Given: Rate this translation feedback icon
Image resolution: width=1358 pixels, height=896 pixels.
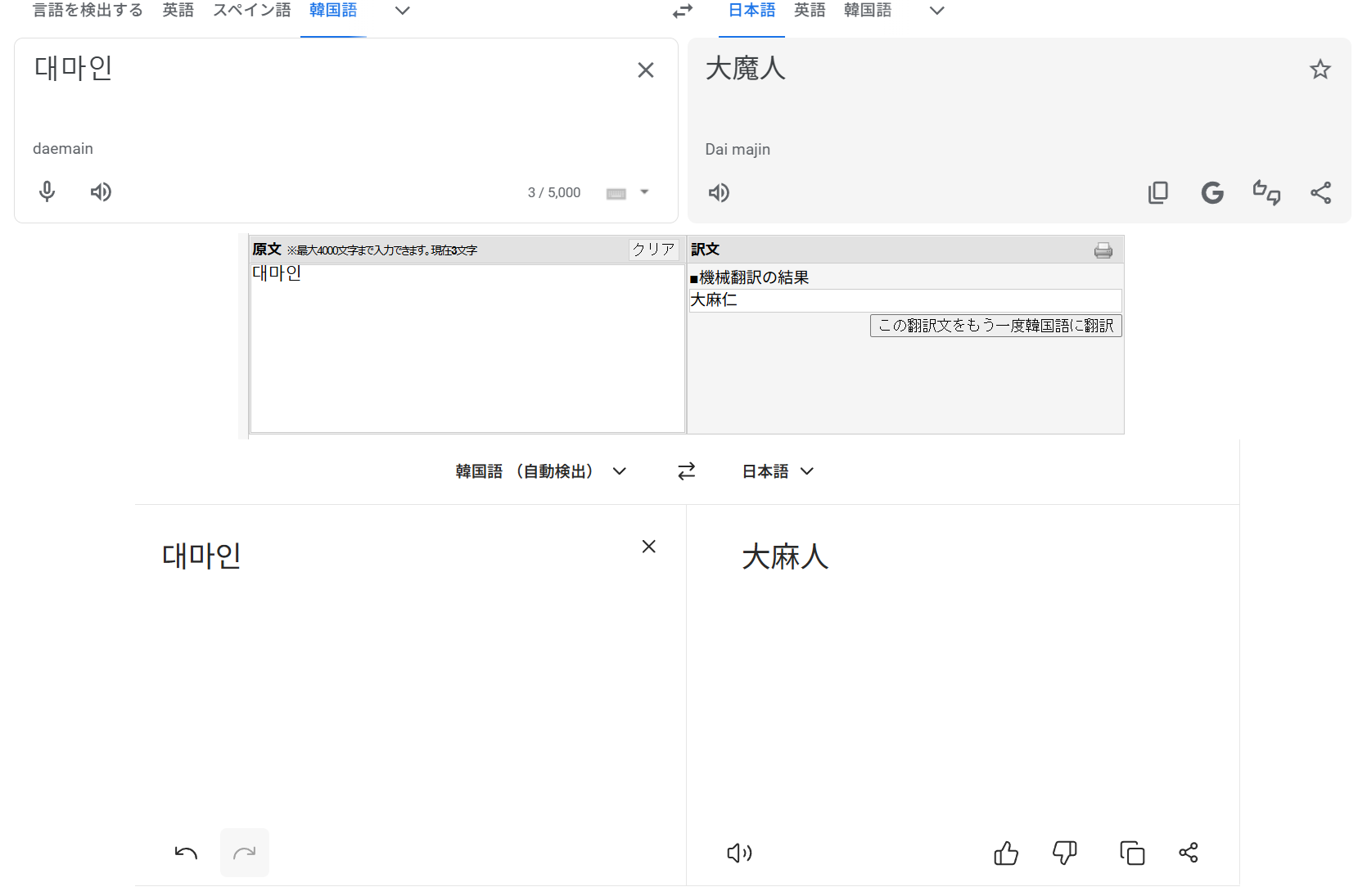Looking at the screenshot, I should [1266, 192].
